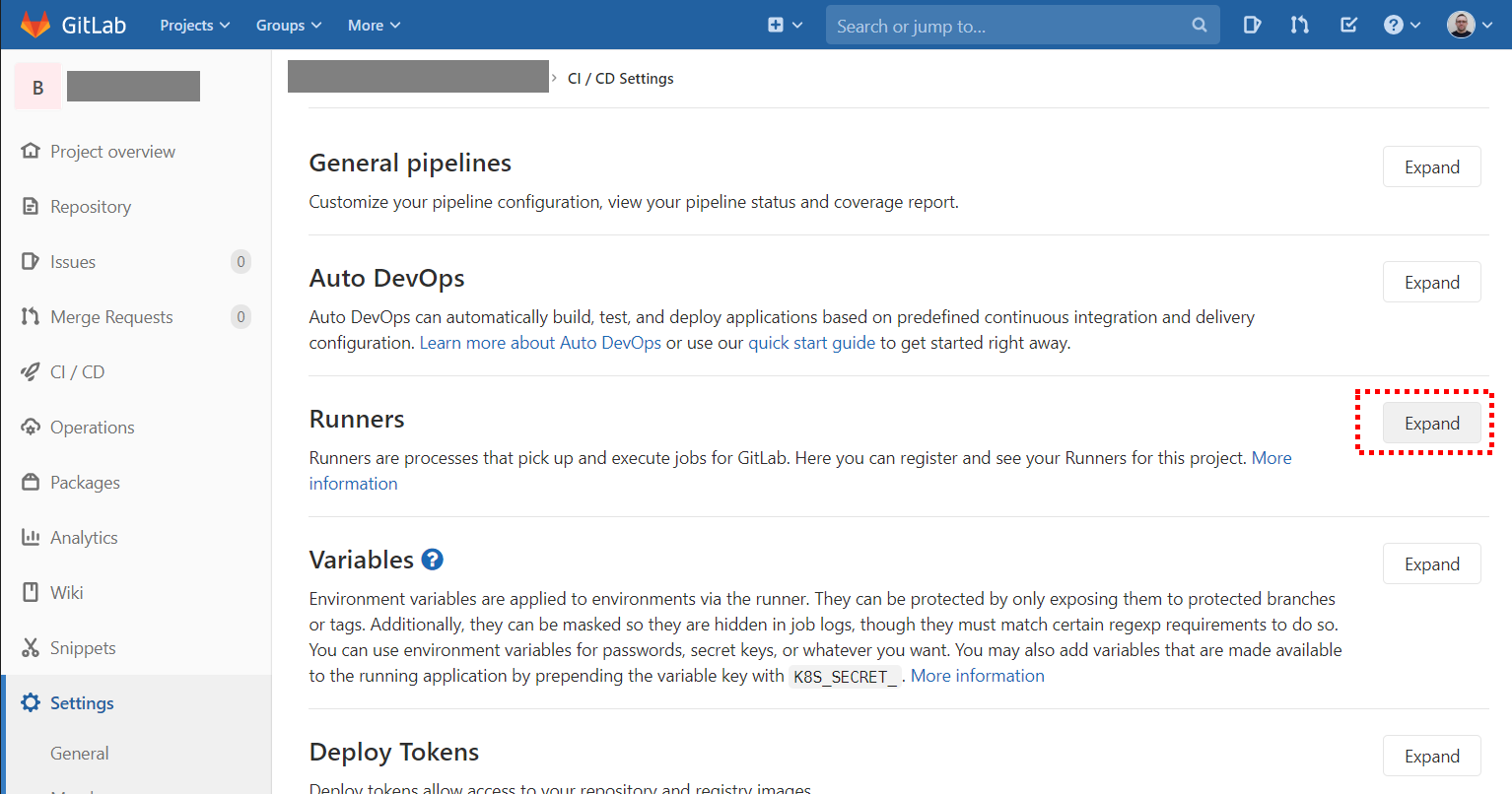
Task: Open the Issues icon in top bar
Action: pyautogui.click(x=1252, y=25)
